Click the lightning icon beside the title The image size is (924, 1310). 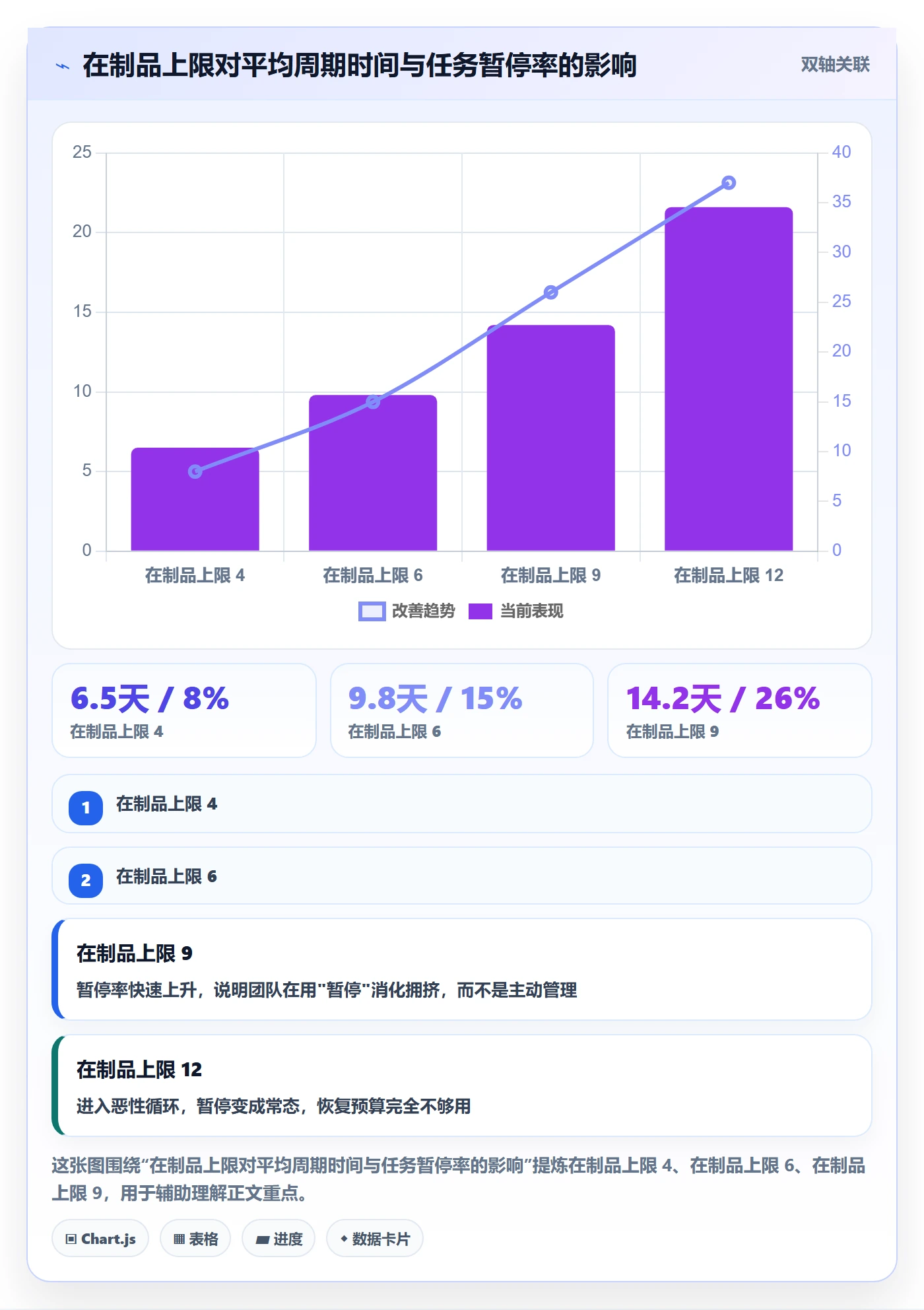click(63, 66)
